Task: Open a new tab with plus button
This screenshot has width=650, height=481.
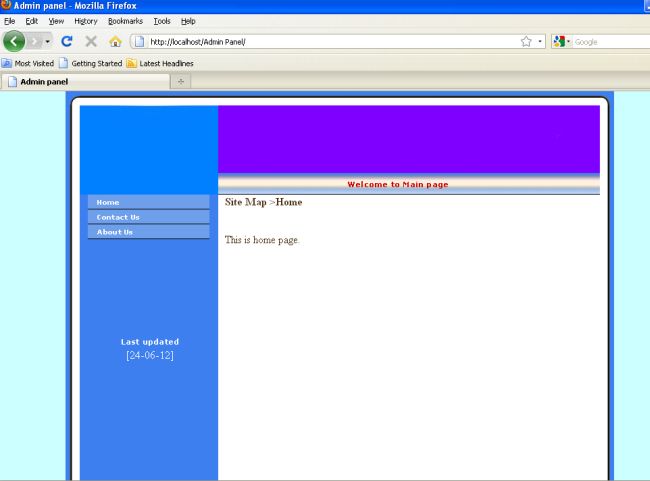Action: click(181, 82)
